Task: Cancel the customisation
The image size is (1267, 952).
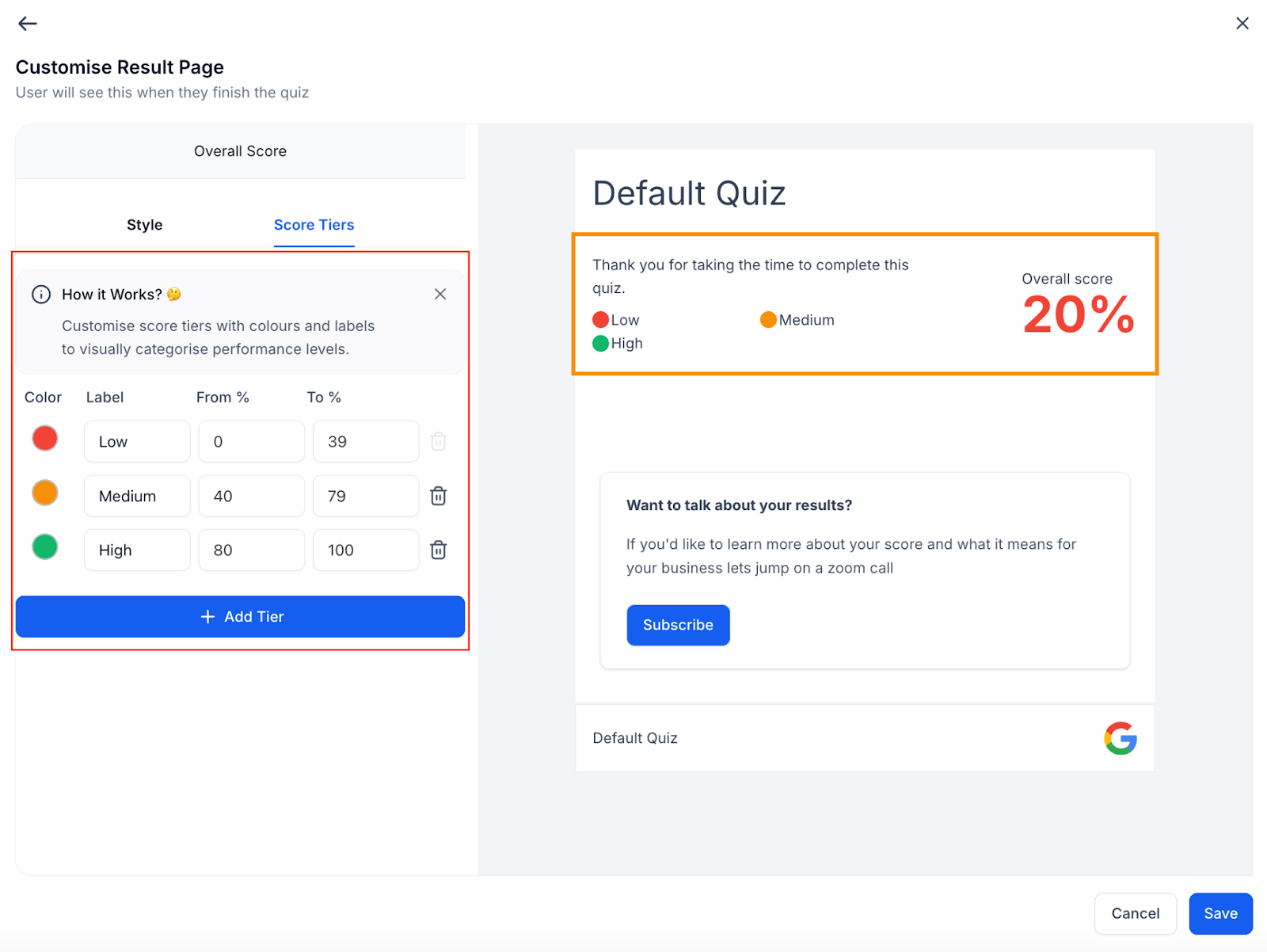Action: [x=1135, y=913]
